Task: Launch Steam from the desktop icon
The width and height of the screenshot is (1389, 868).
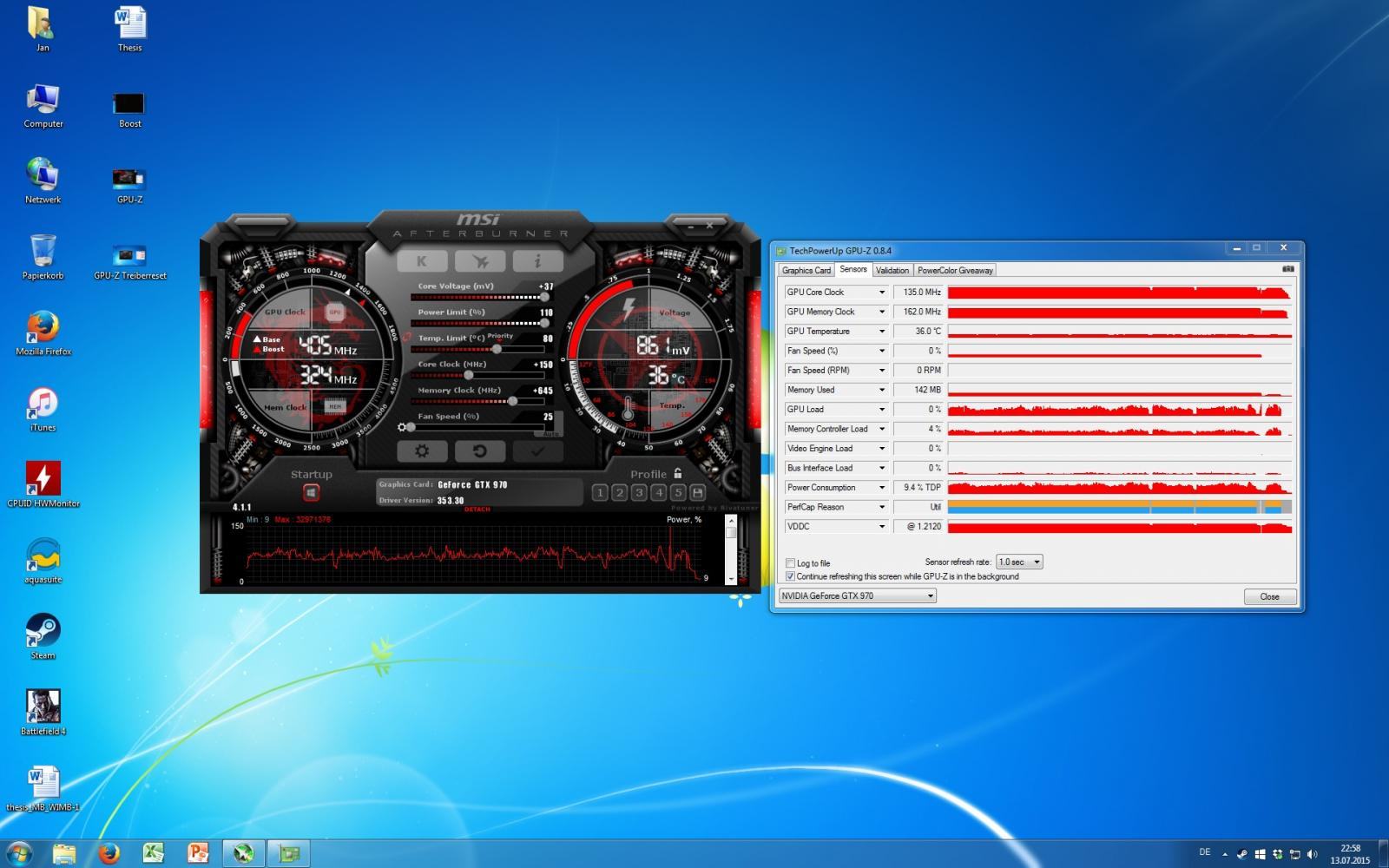Action: [x=43, y=636]
